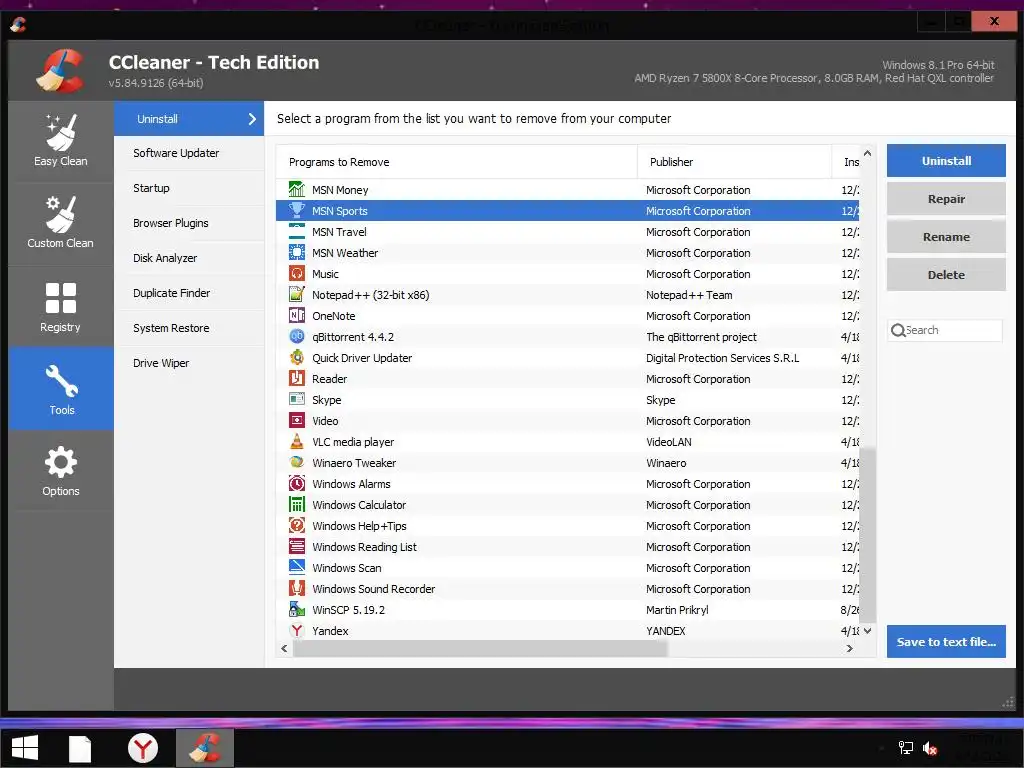Click the horizontal scroll right arrow
This screenshot has height=768, width=1024.
[850, 648]
